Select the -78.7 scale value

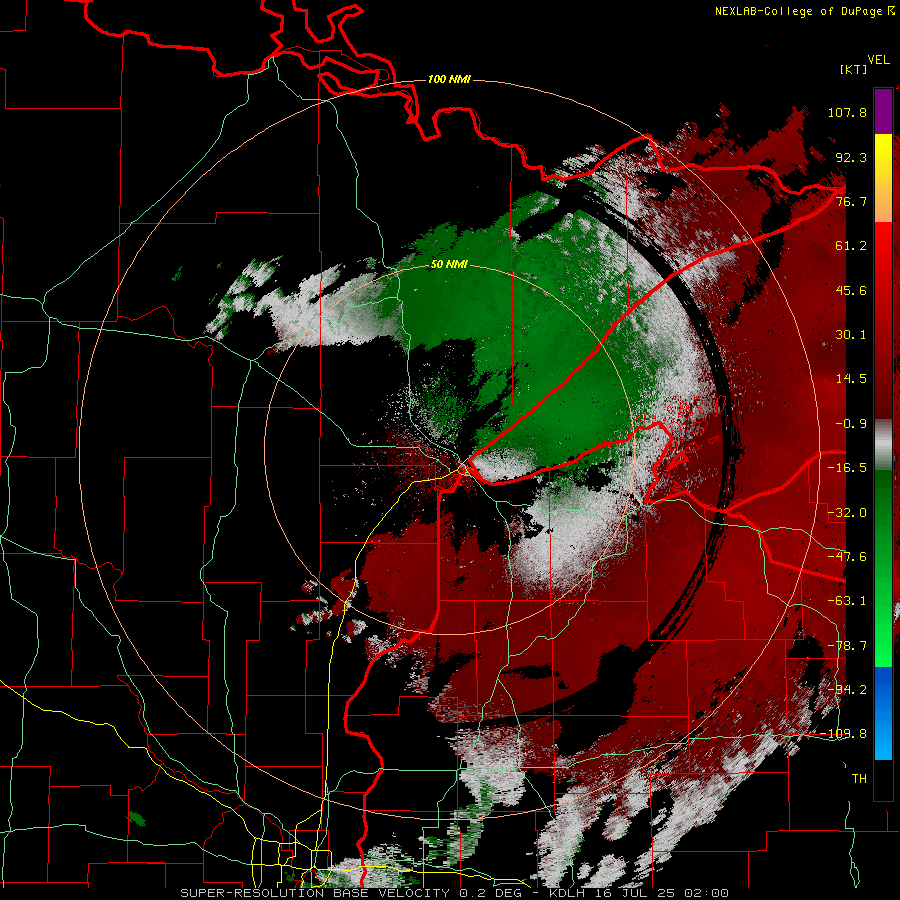pyautogui.click(x=847, y=646)
